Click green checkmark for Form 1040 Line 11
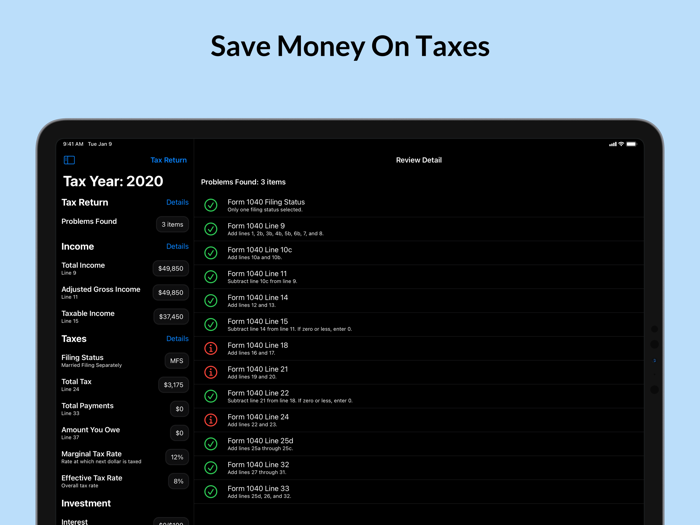 [211, 277]
